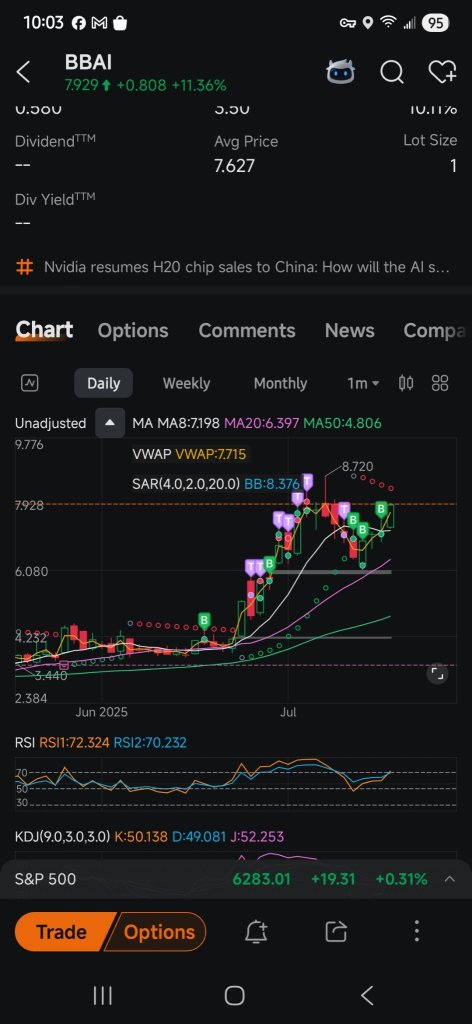472x1024 pixels.
Task: Tap the Div YieldTTM label
Action: coord(55,199)
